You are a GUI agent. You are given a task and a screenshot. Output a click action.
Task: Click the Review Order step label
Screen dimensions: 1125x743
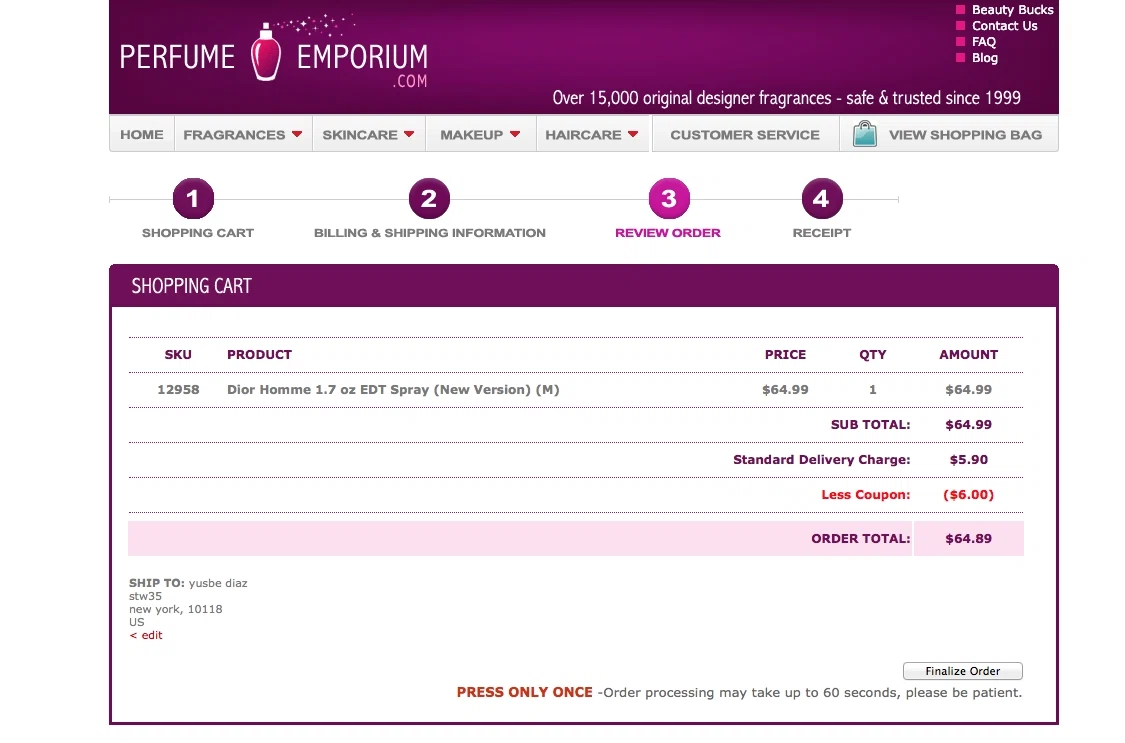[x=667, y=232]
